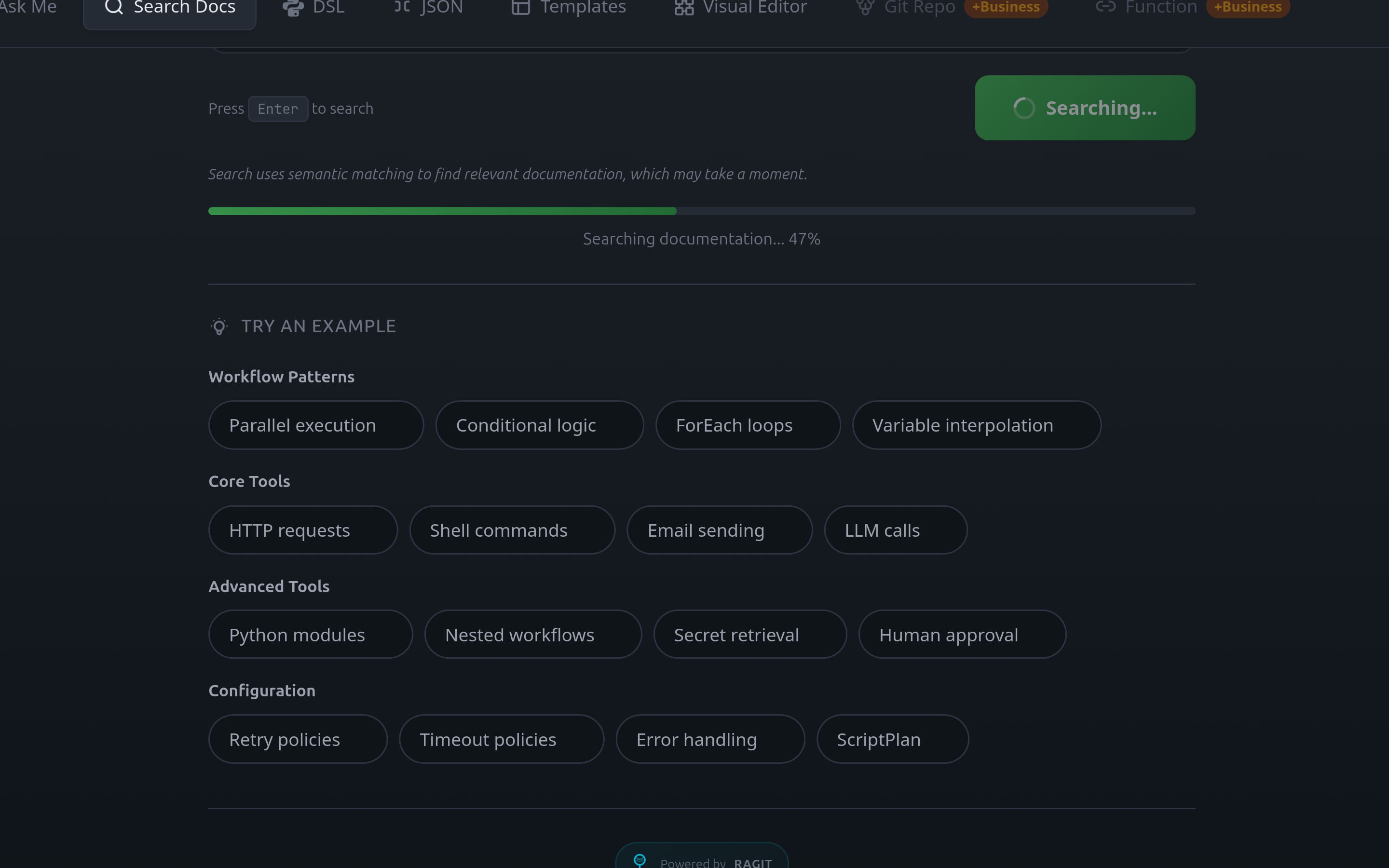Pick the Shell commands example chip

coord(511,530)
